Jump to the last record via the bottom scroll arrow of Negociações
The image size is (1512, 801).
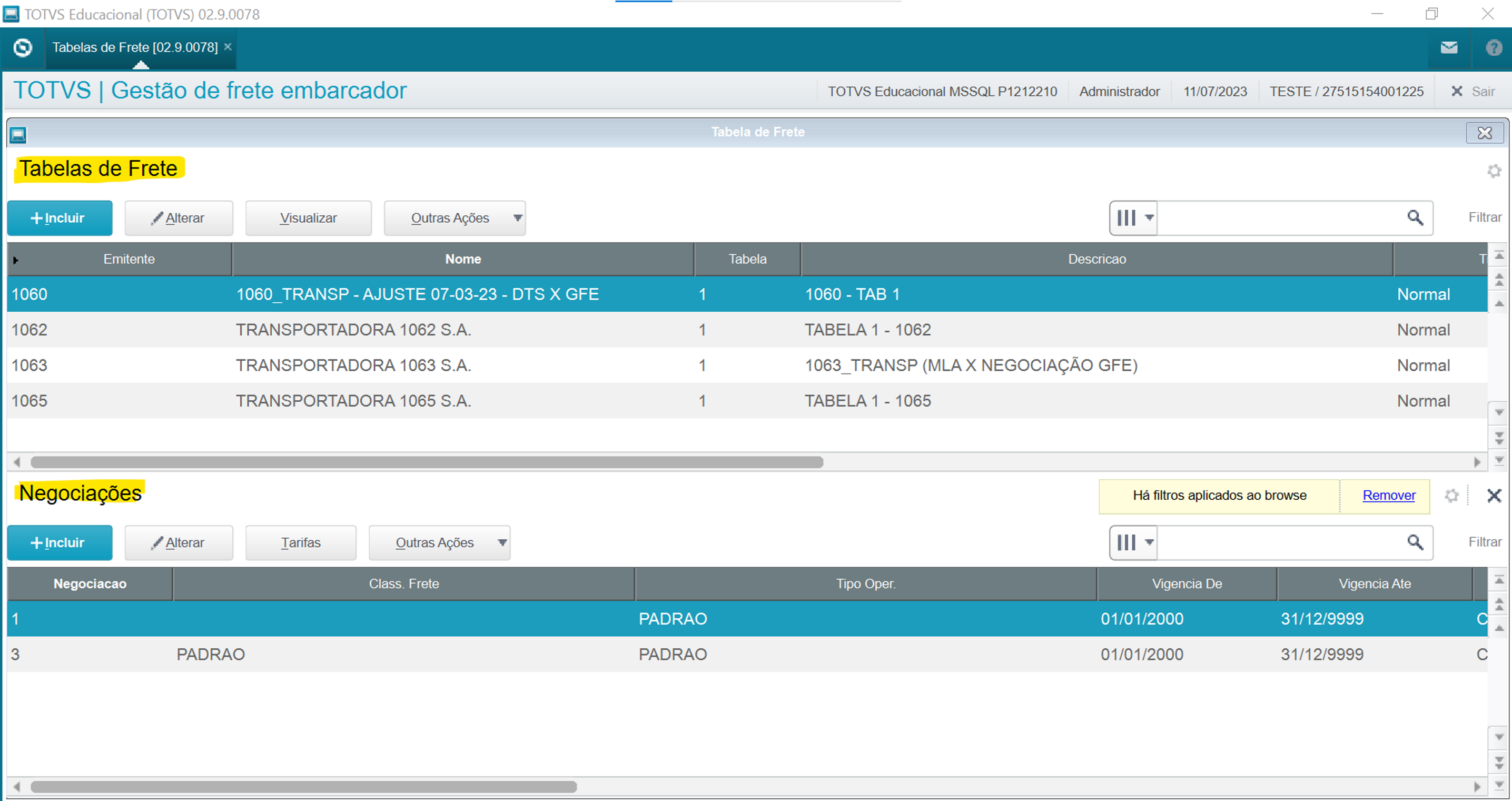tap(1499, 785)
